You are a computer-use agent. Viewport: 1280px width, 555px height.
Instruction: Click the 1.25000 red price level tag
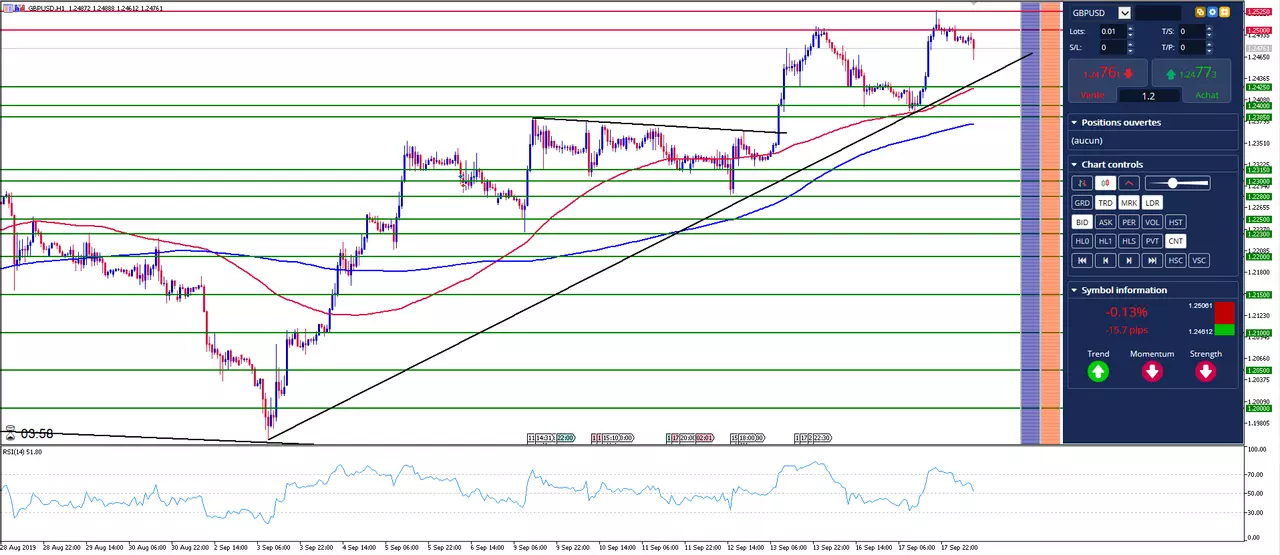point(1258,30)
